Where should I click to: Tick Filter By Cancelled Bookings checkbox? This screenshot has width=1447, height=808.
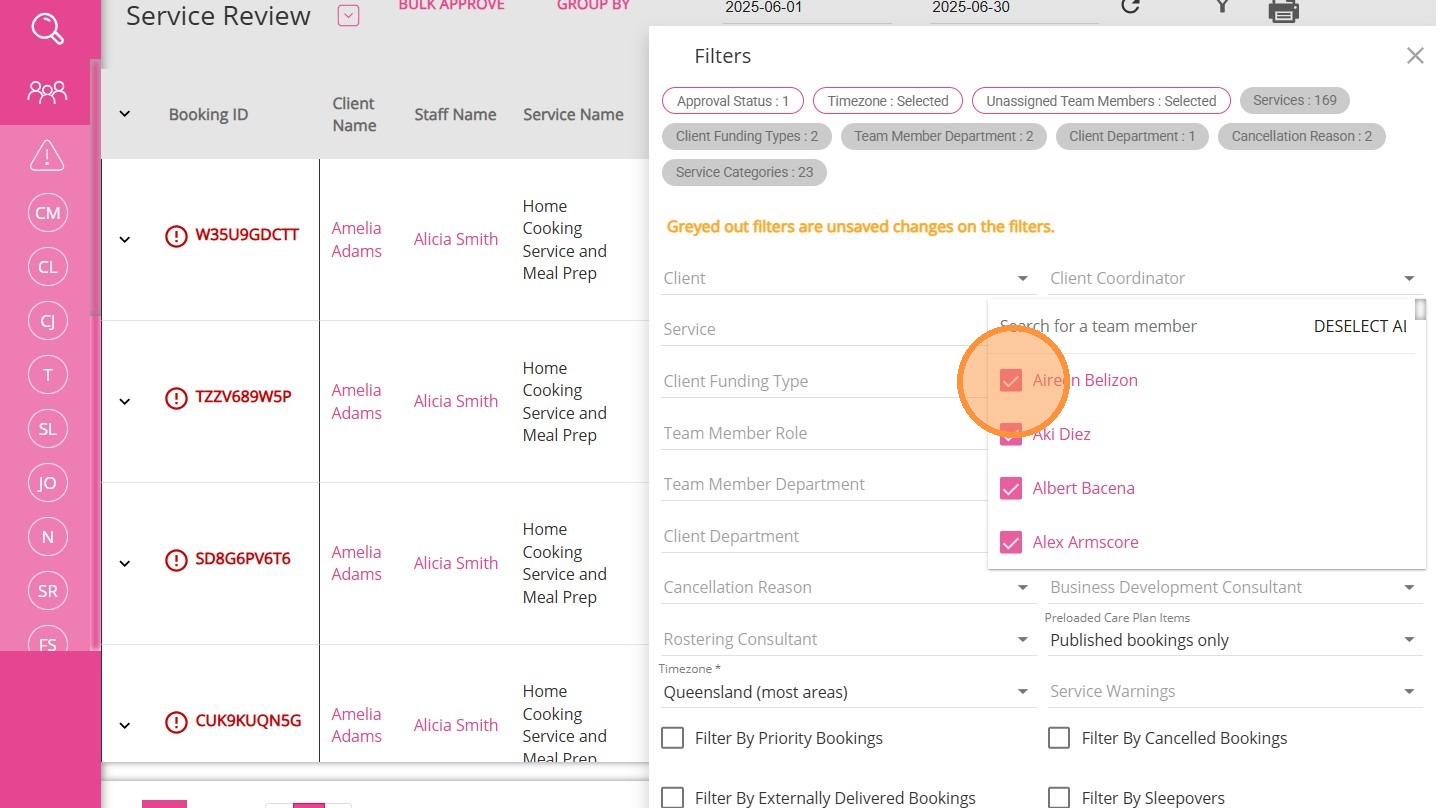coord(1059,738)
